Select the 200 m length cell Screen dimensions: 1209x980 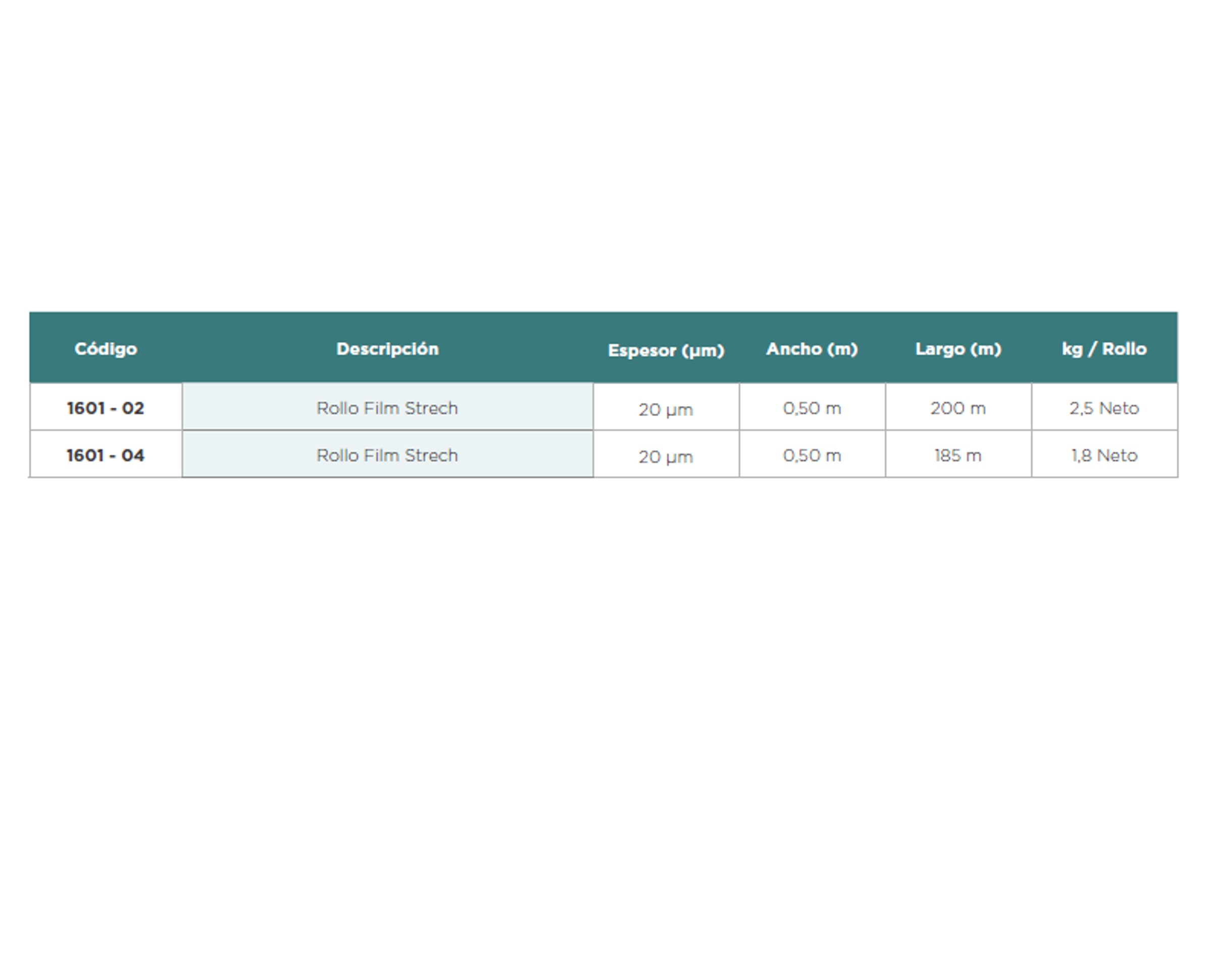(958, 407)
